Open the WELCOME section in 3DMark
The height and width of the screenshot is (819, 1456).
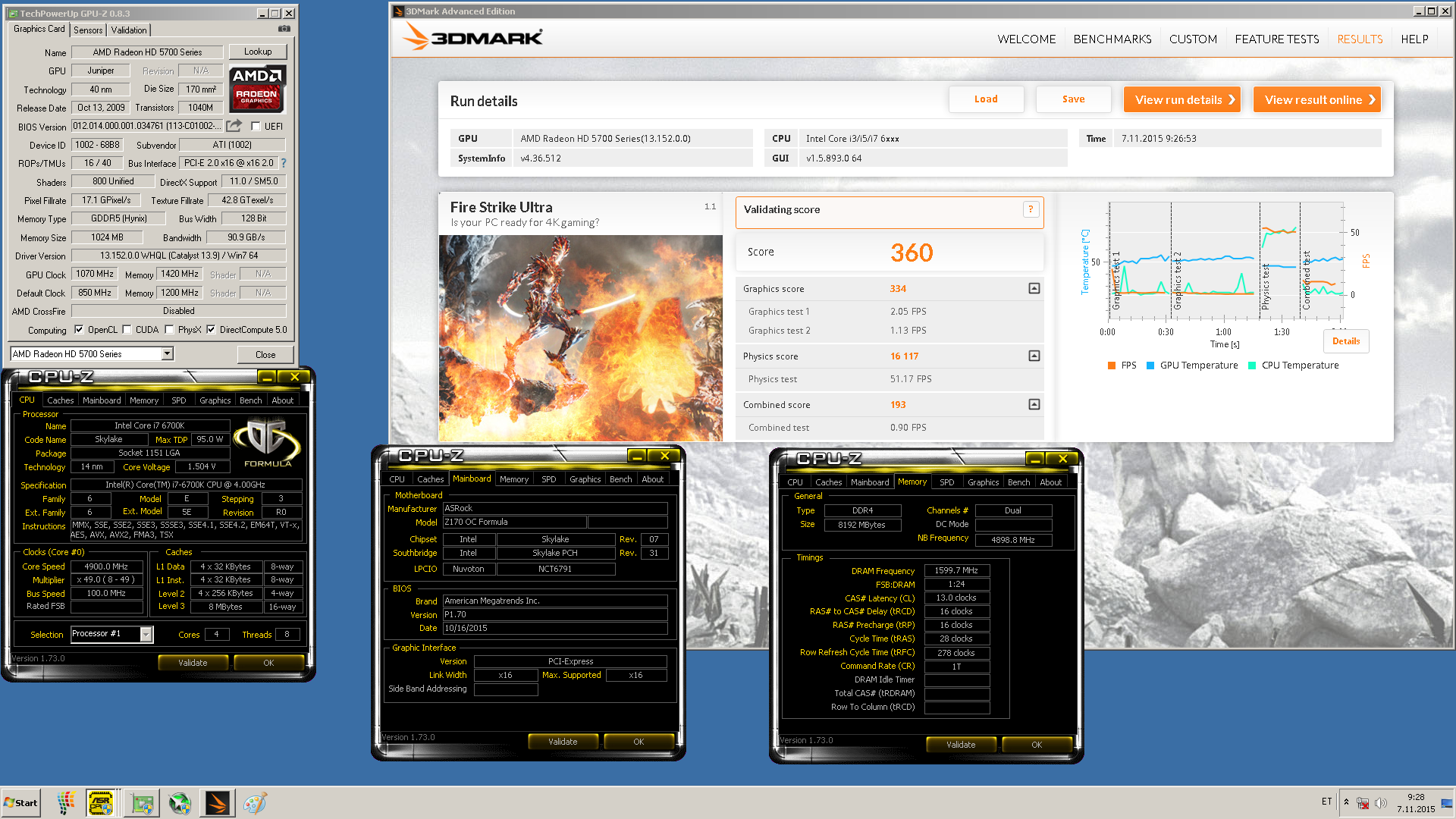coord(1026,39)
